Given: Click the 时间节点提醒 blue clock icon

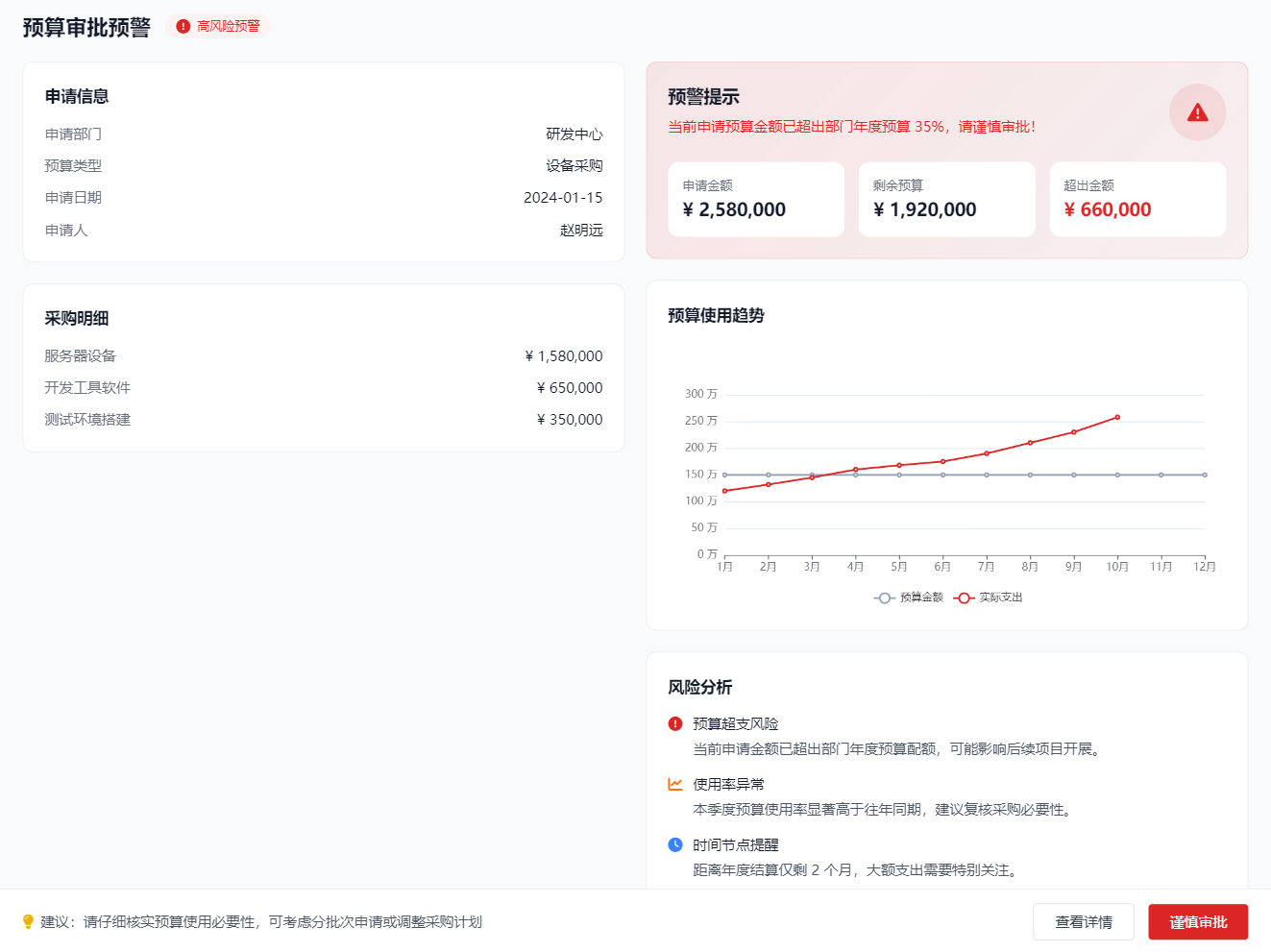Looking at the screenshot, I should [x=675, y=845].
